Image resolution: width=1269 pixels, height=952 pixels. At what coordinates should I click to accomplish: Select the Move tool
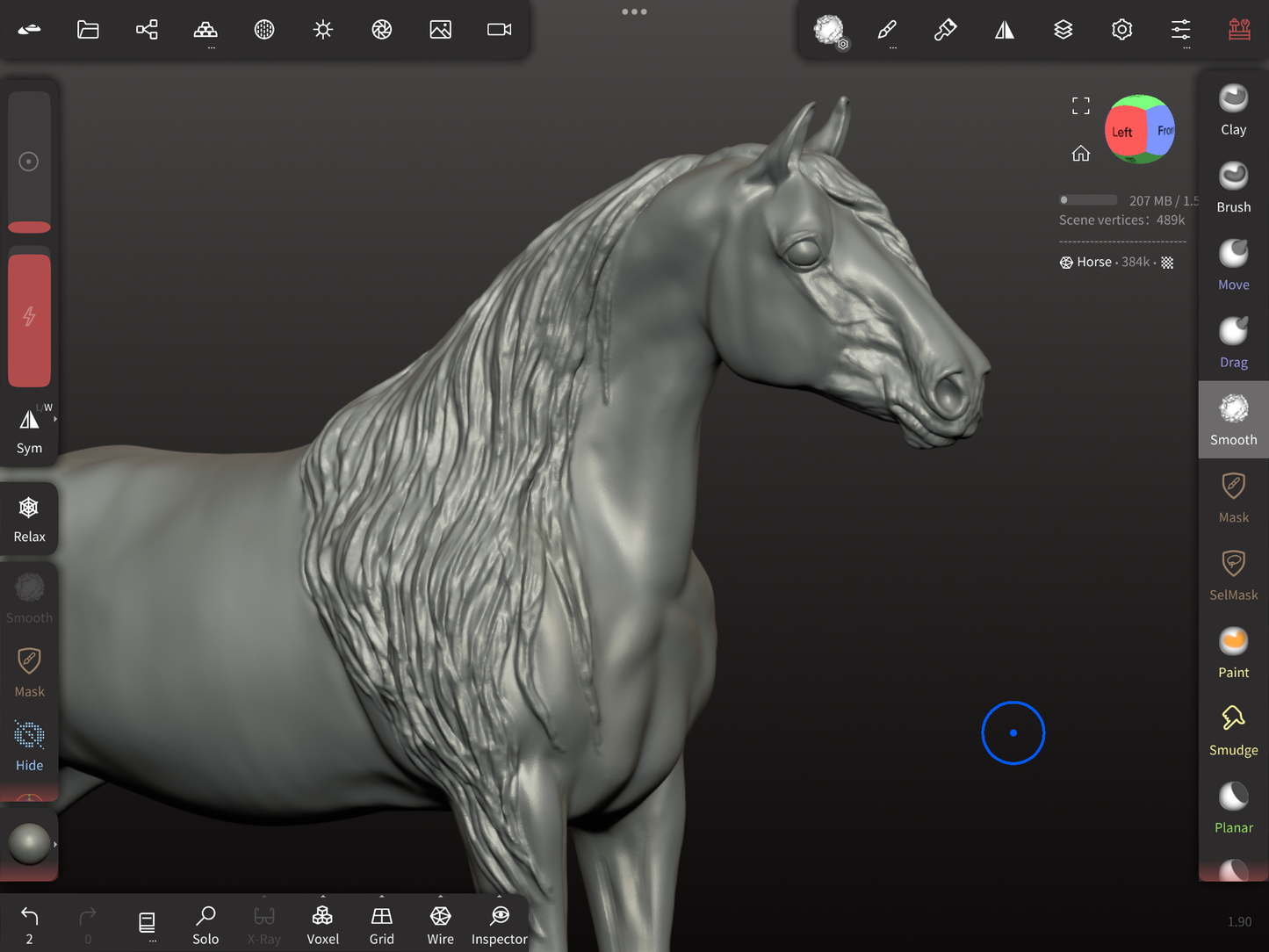click(1233, 265)
